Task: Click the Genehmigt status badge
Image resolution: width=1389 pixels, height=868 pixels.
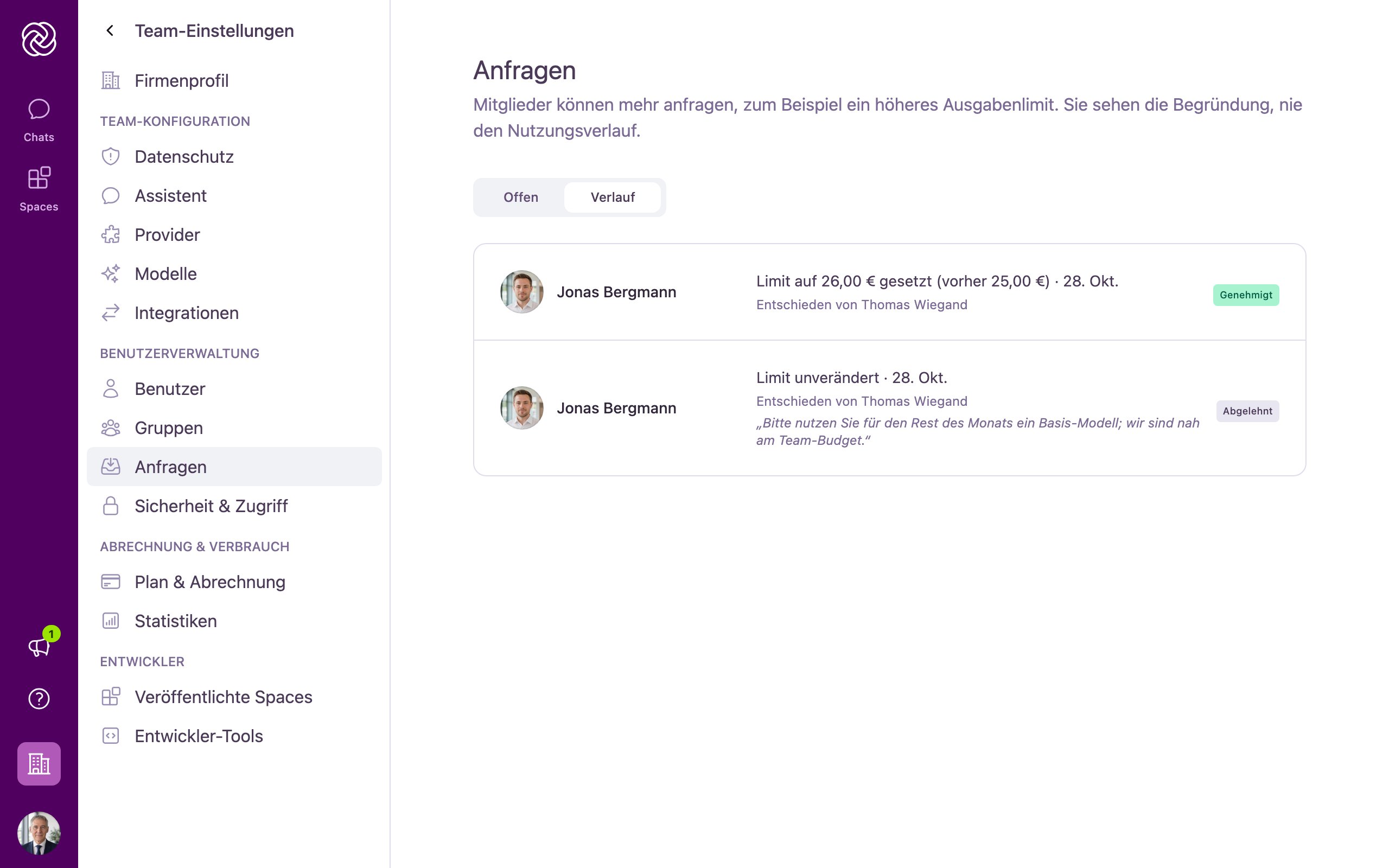Action: pos(1246,295)
